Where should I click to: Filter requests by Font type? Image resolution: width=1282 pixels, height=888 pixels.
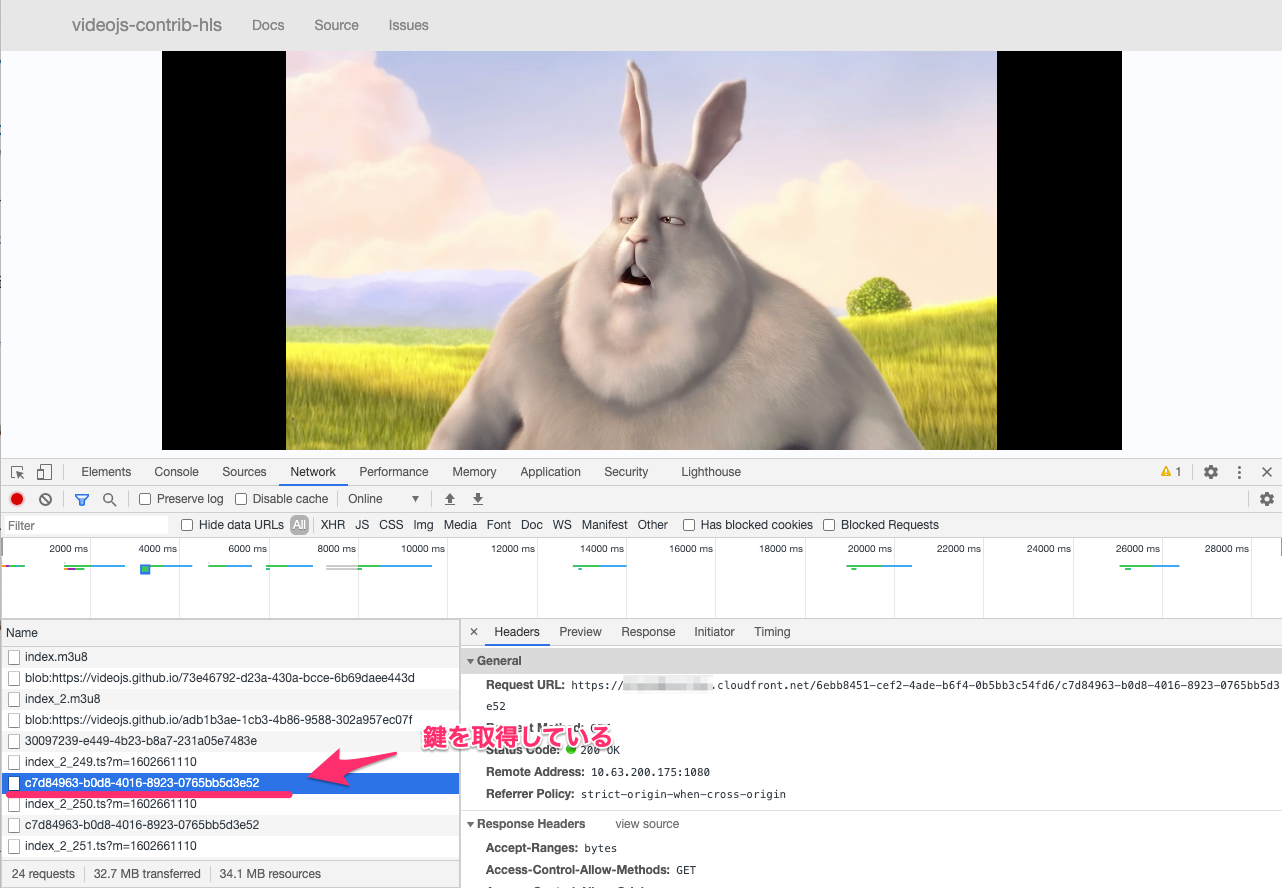499,525
